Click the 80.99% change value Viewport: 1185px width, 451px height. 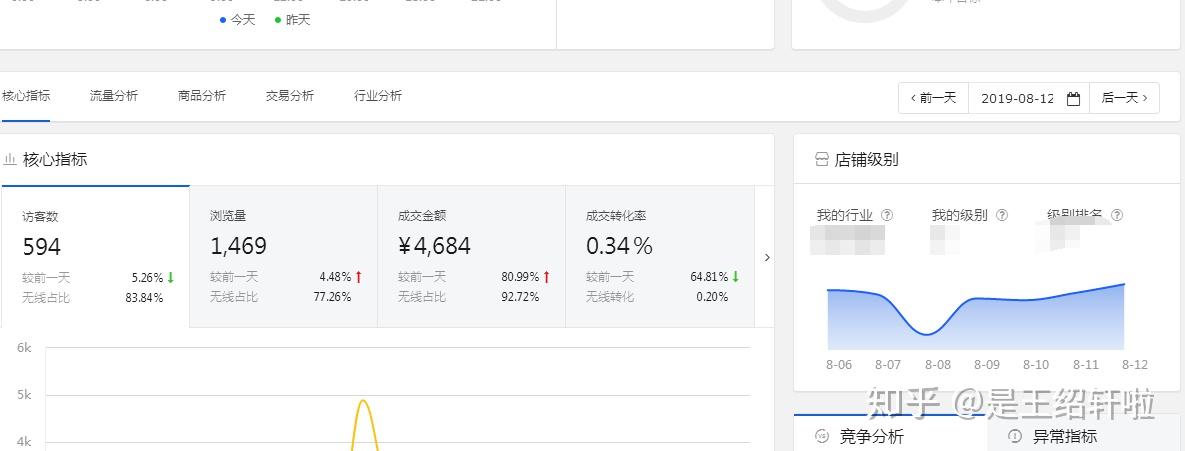(x=521, y=277)
